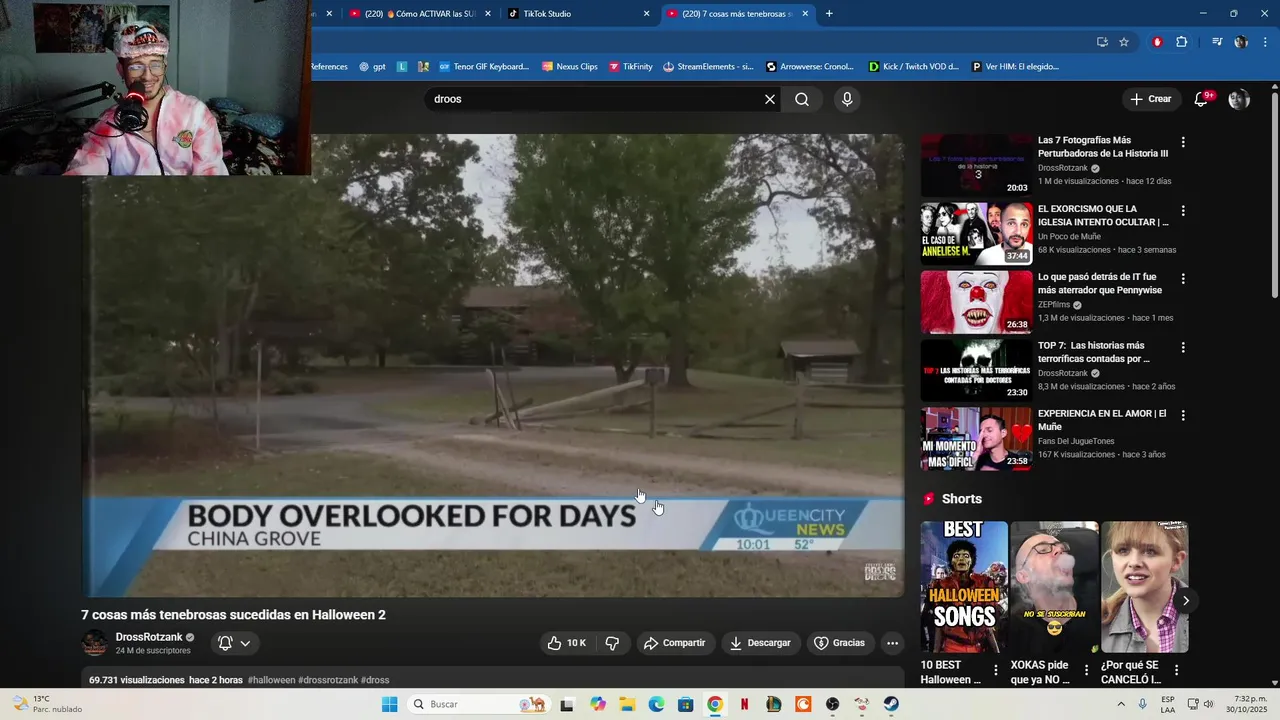The width and height of the screenshot is (1280, 720).
Task: Click the Descargar download button
Action: (760, 643)
